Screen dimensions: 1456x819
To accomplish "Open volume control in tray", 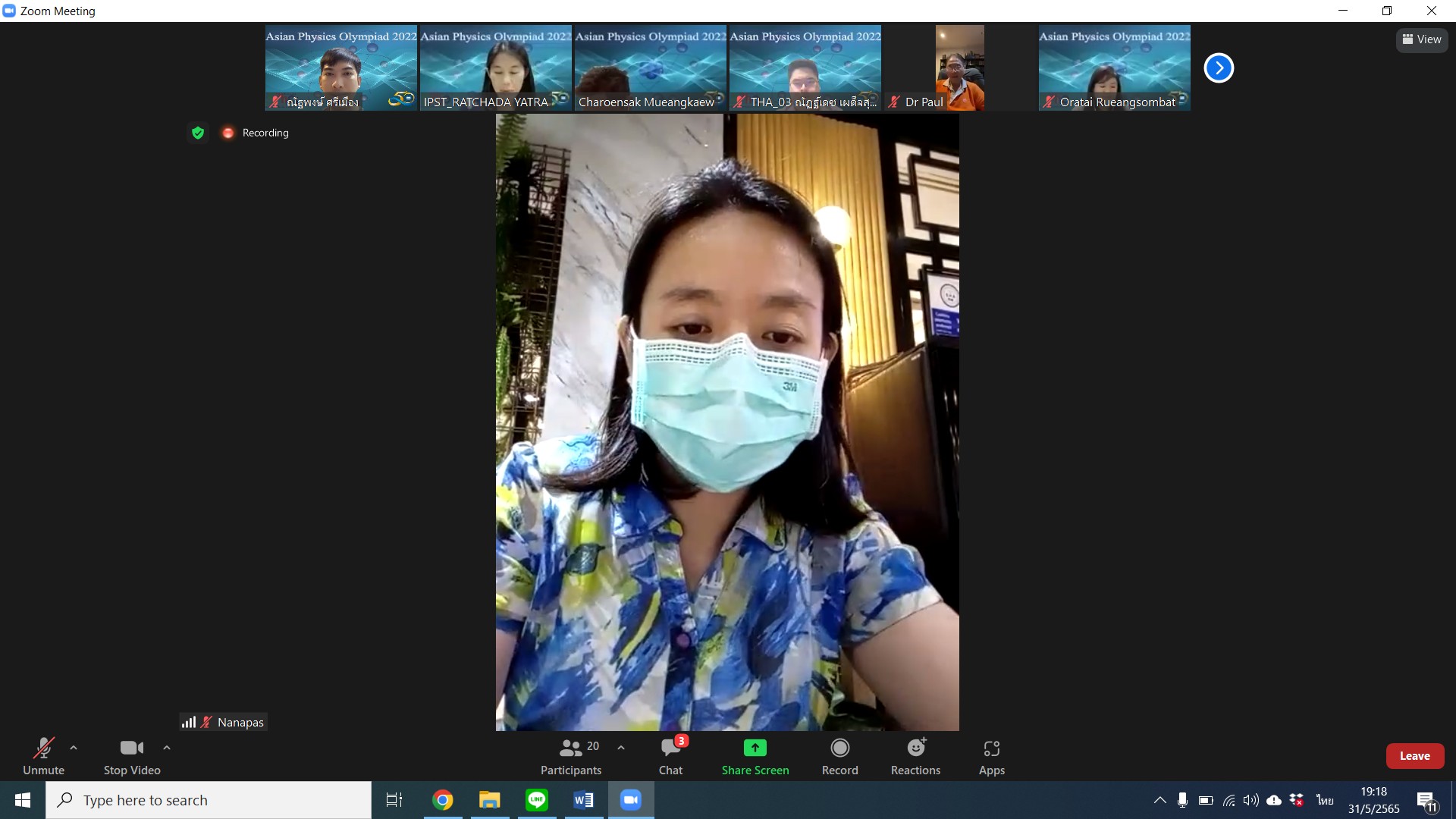I will point(1250,800).
